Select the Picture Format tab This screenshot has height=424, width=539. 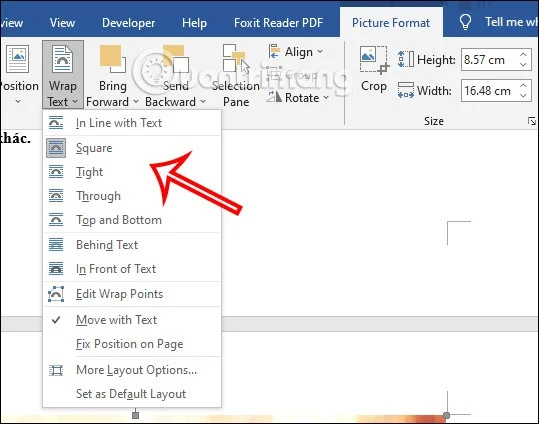391,23
